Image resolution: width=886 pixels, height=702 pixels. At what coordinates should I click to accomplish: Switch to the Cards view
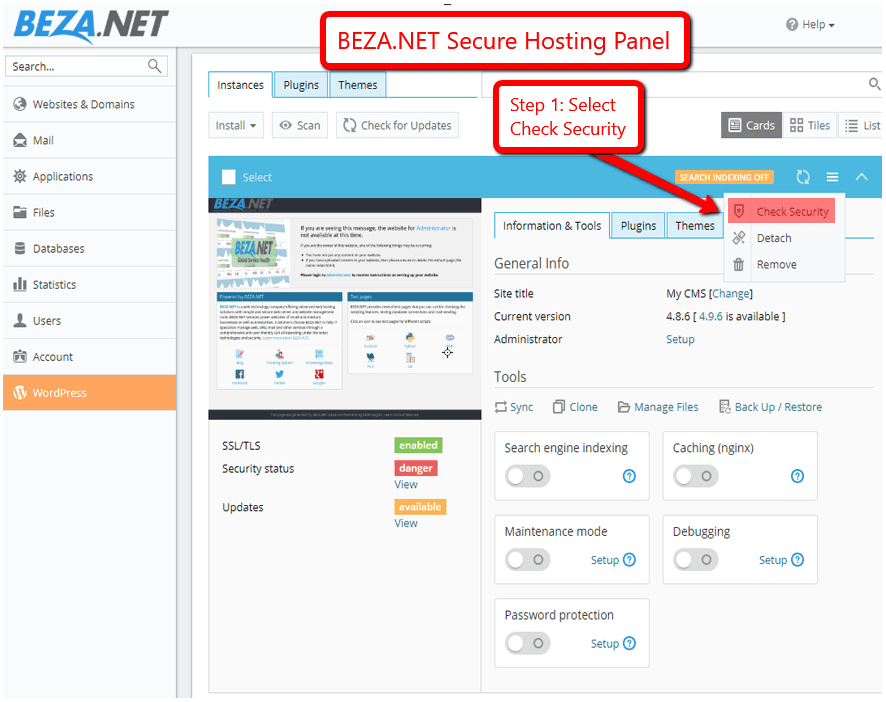pyautogui.click(x=751, y=125)
